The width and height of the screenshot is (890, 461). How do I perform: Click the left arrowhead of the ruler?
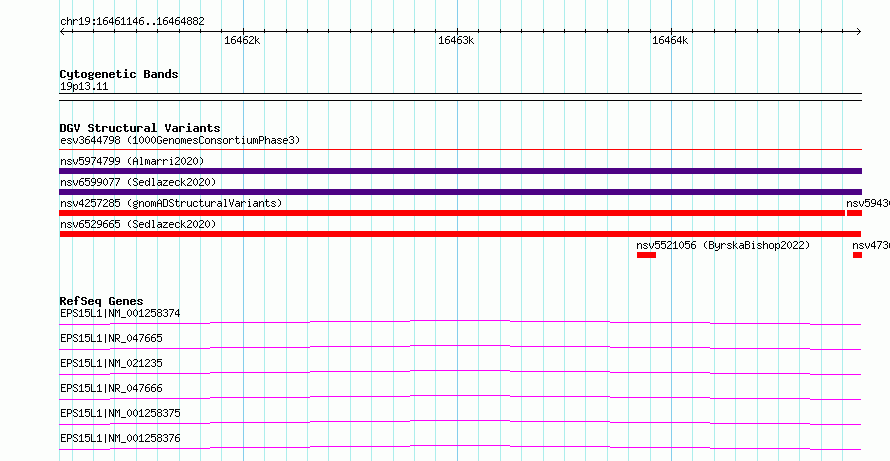click(x=62, y=32)
